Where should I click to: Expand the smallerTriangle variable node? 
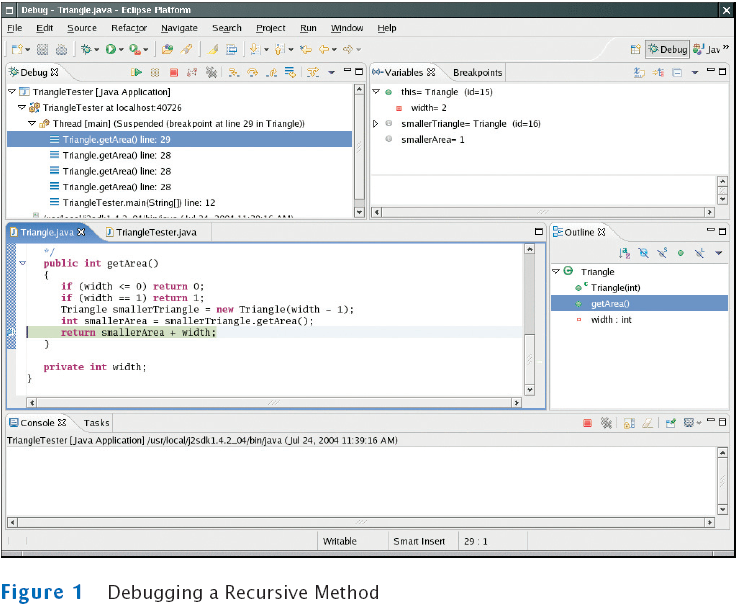click(376, 124)
